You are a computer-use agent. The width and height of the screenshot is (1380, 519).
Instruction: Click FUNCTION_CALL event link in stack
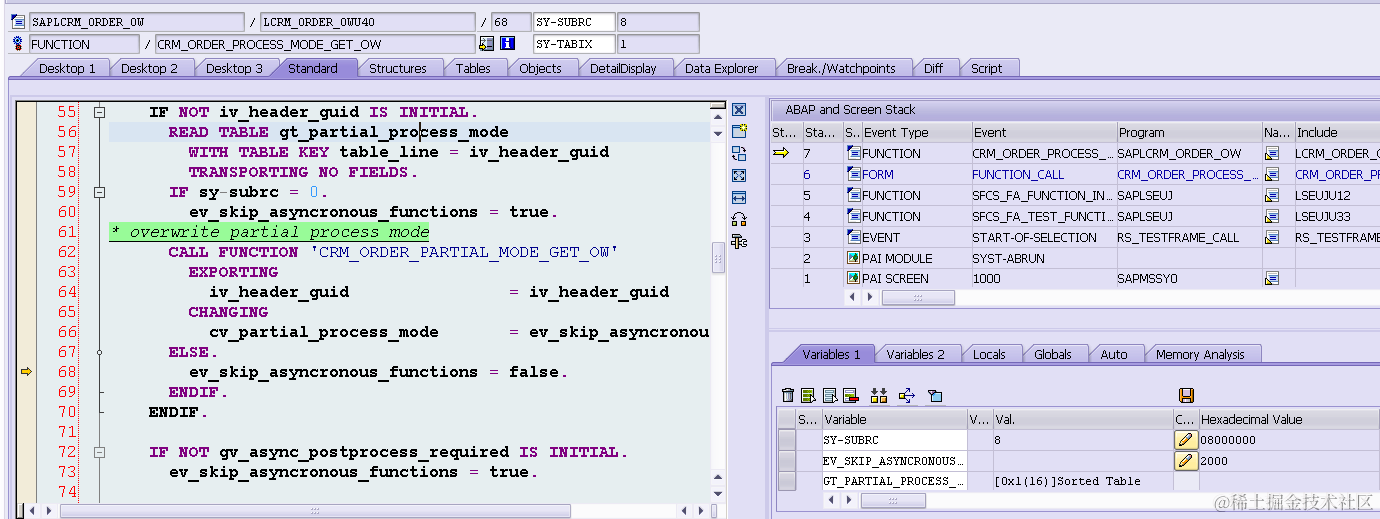[1018, 174]
